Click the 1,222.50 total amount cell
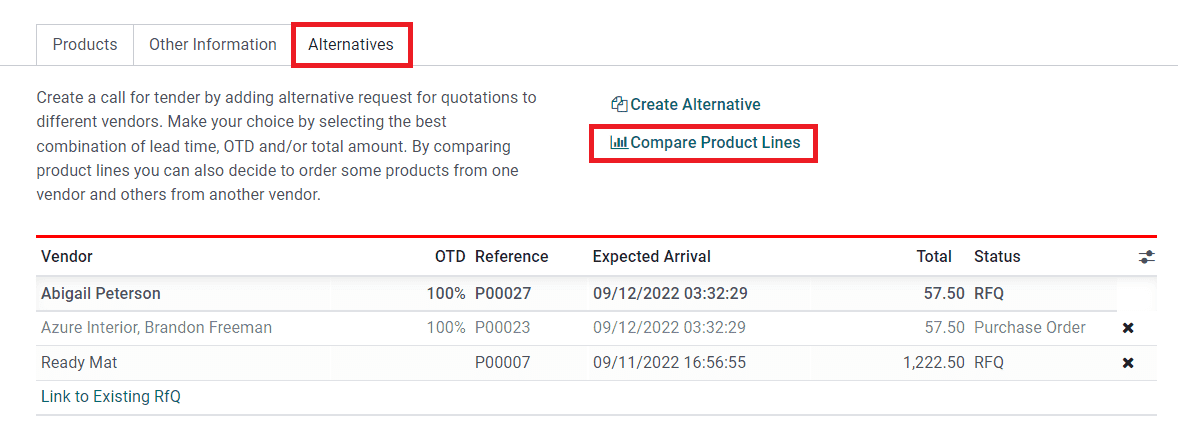 click(933, 363)
